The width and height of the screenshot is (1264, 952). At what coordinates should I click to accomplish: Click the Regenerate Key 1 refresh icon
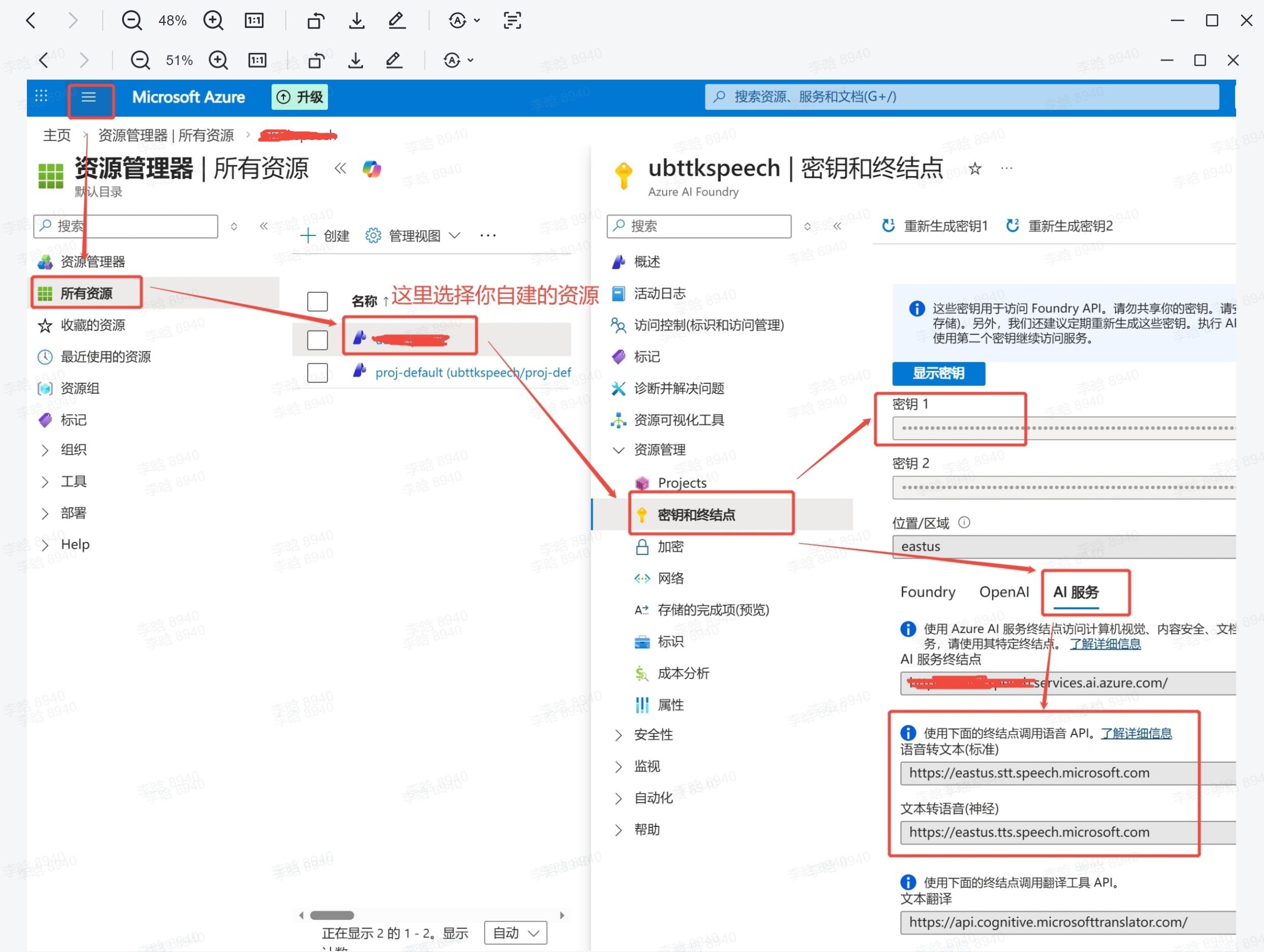point(888,226)
